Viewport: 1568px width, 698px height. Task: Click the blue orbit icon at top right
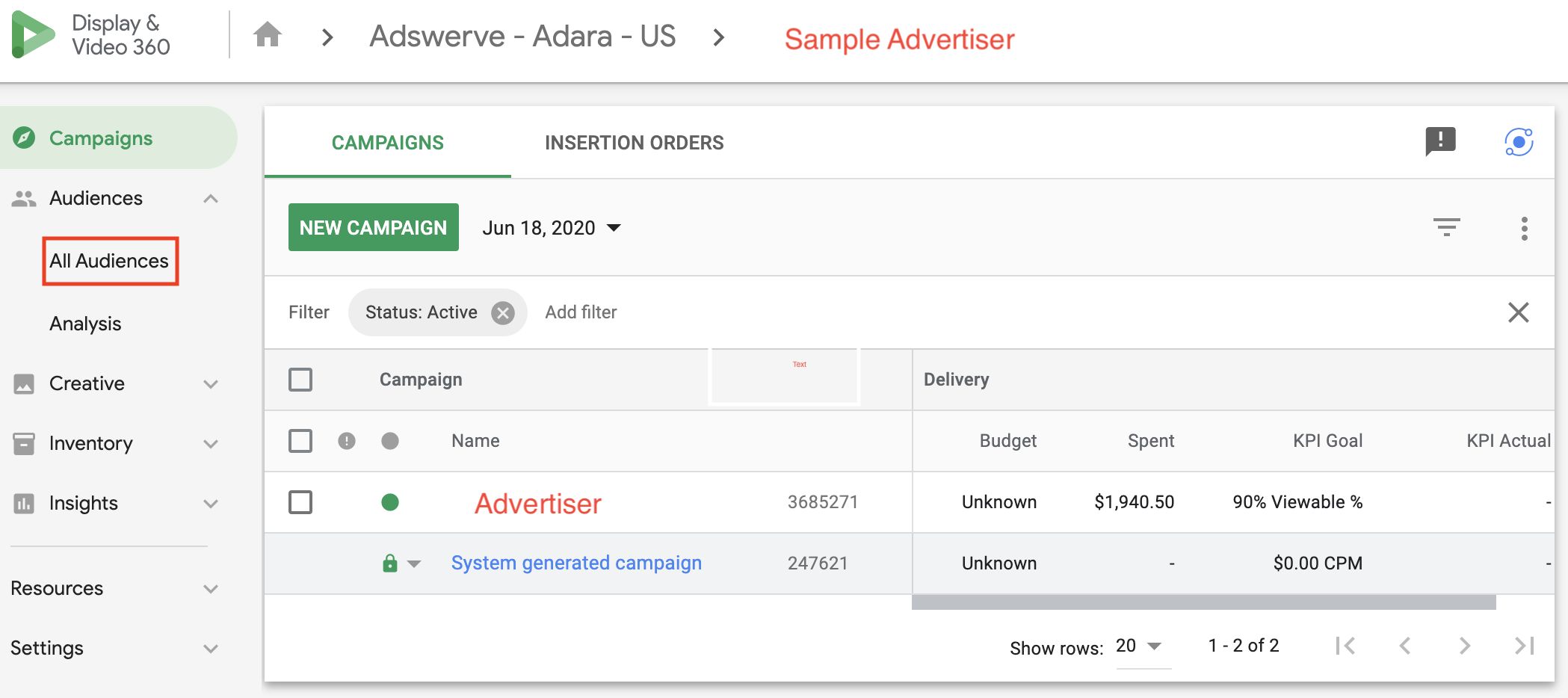(x=1519, y=141)
